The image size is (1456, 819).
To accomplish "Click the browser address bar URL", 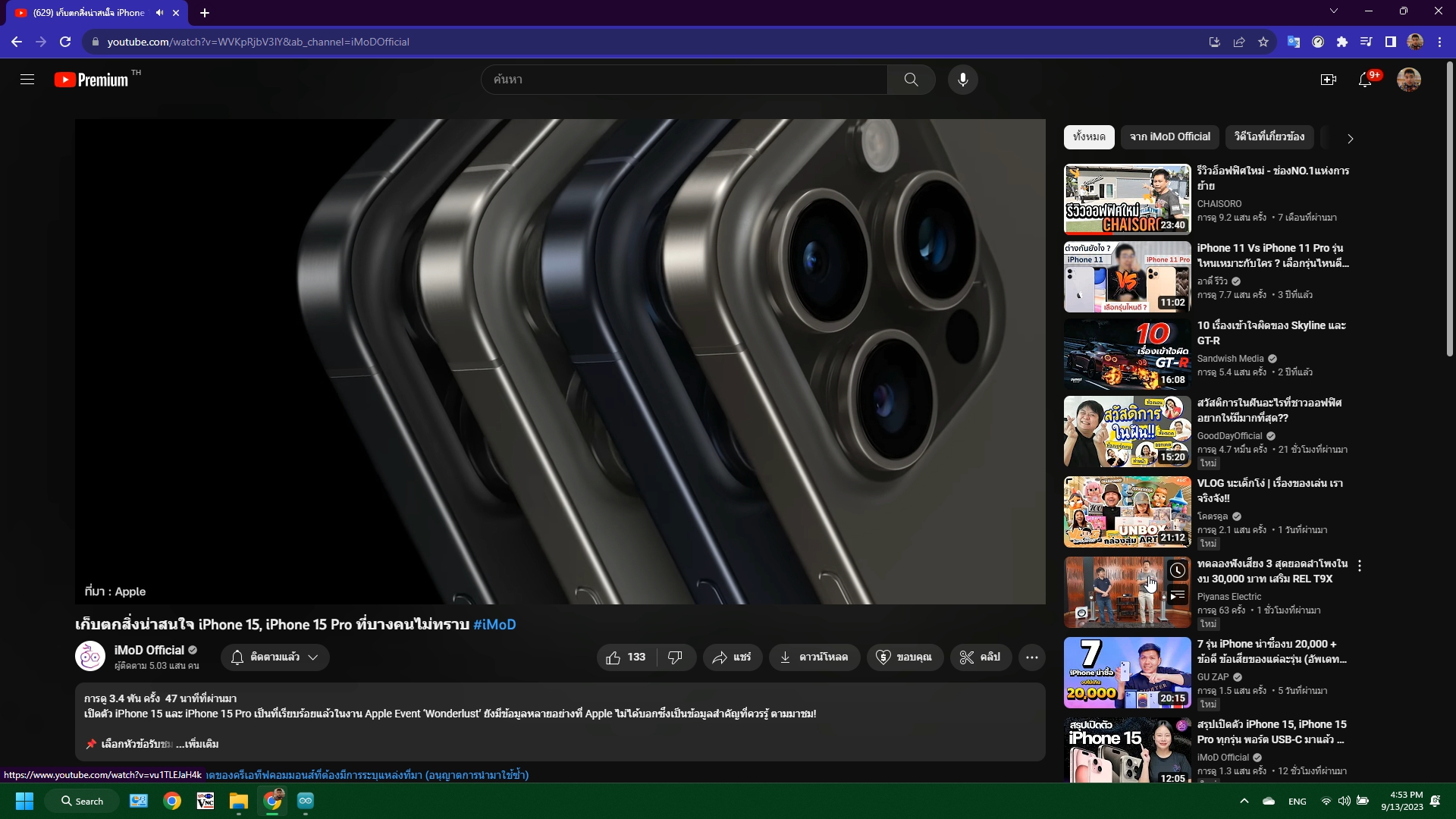I will pyautogui.click(x=258, y=42).
